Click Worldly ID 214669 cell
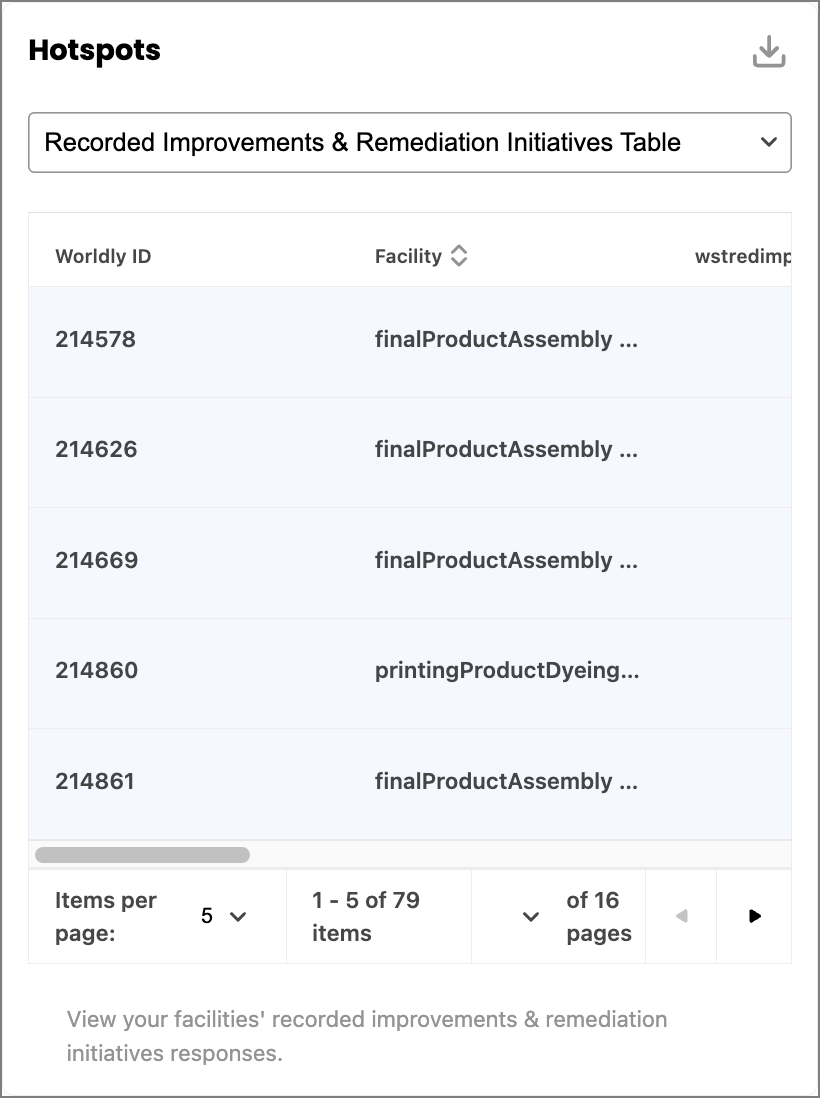Viewport: 820px width, 1098px height. click(97, 560)
